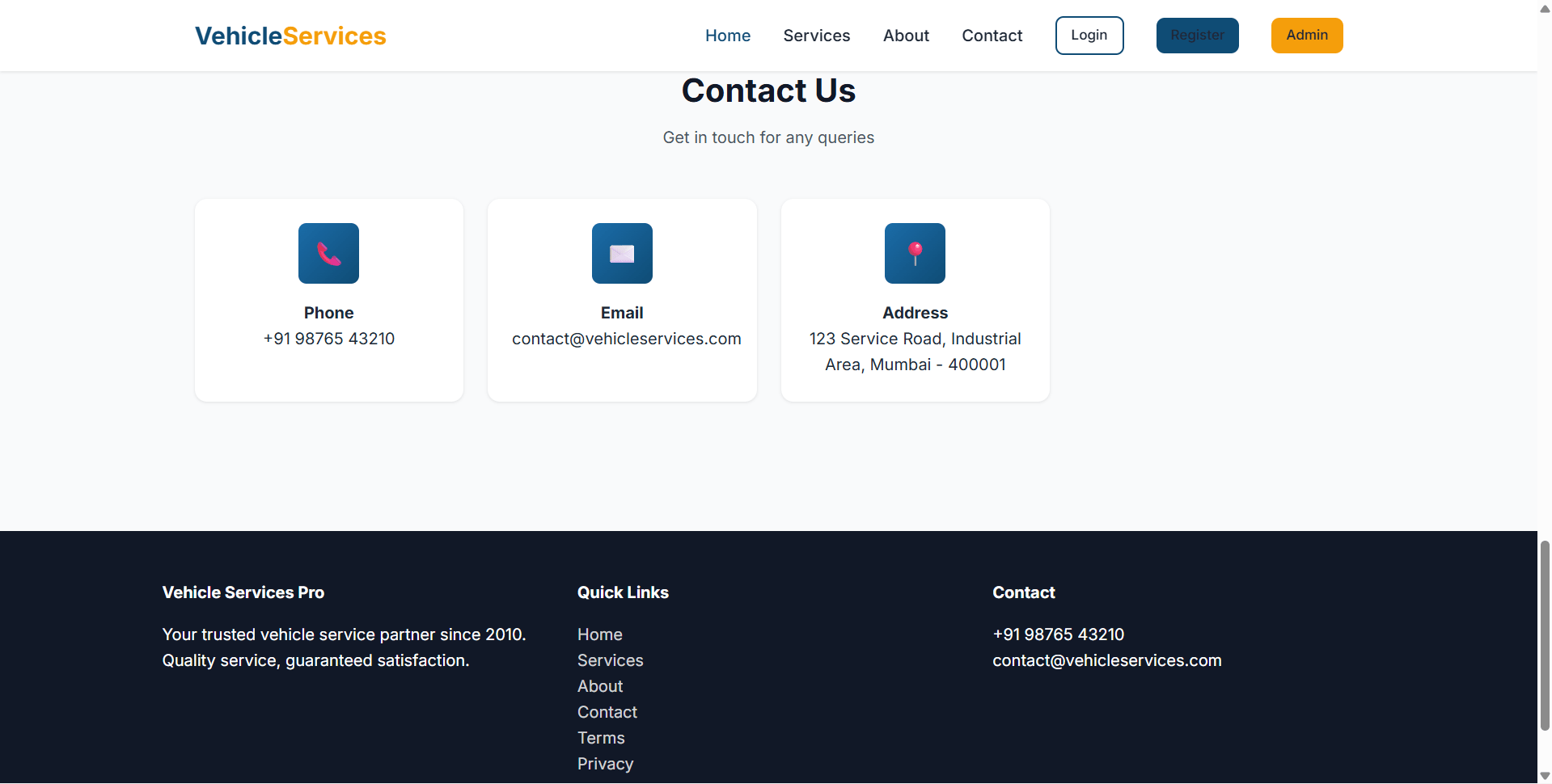Follow the footer Home quick link
1552x784 pixels.
(x=600, y=634)
